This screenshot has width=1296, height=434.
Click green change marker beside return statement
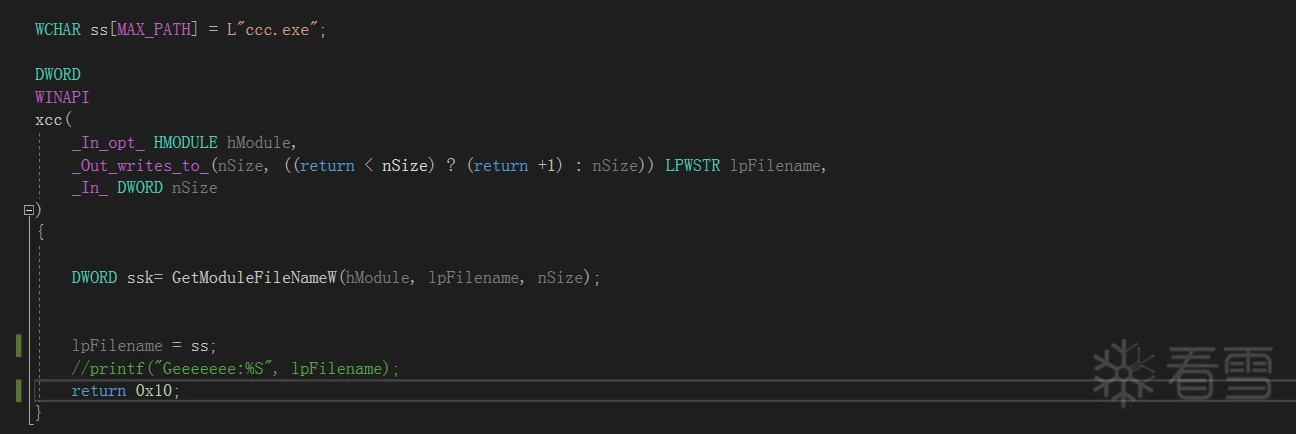coord(19,391)
